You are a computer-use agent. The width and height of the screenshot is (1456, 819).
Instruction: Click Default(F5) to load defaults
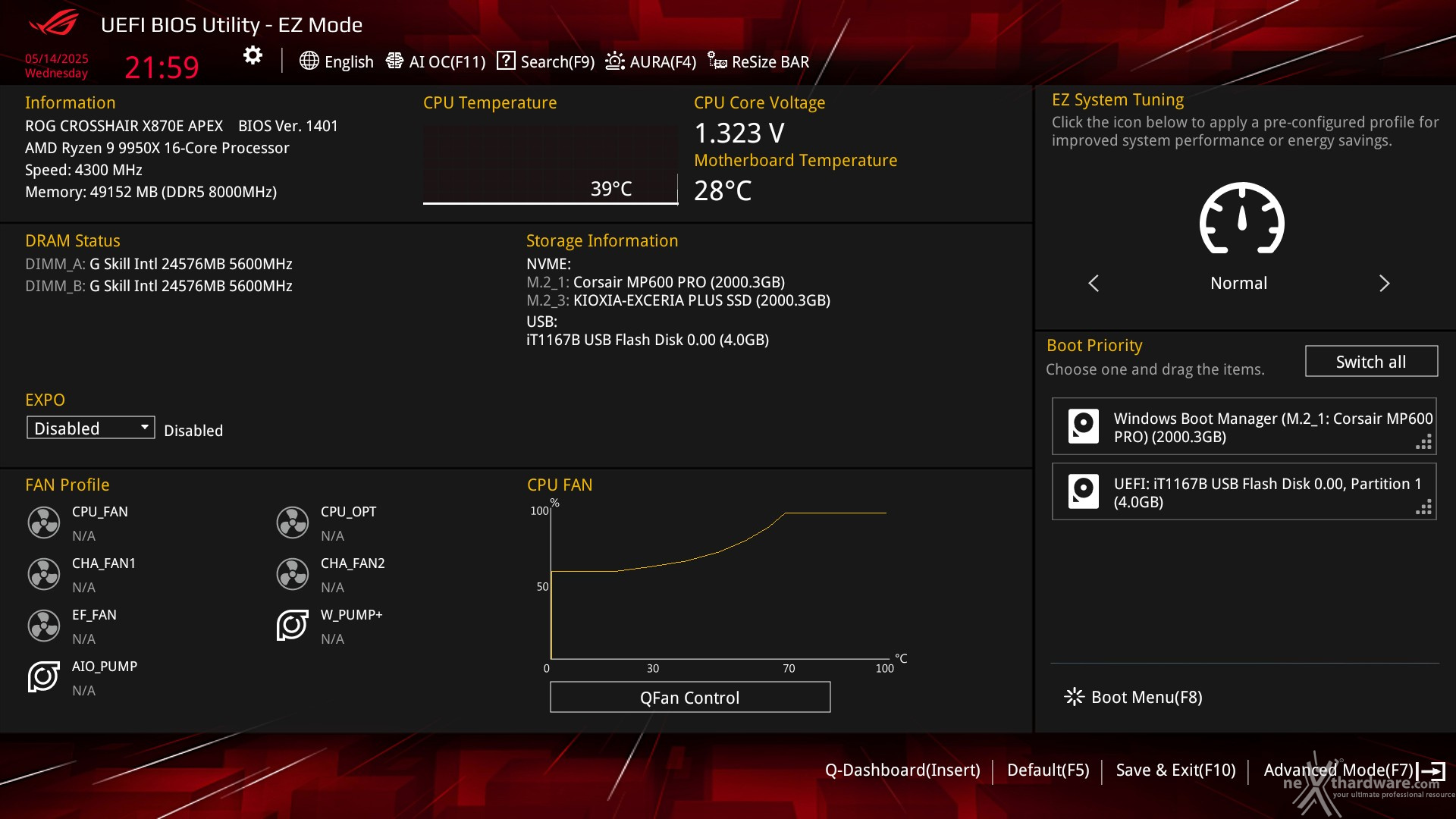(x=1048, y=770)
